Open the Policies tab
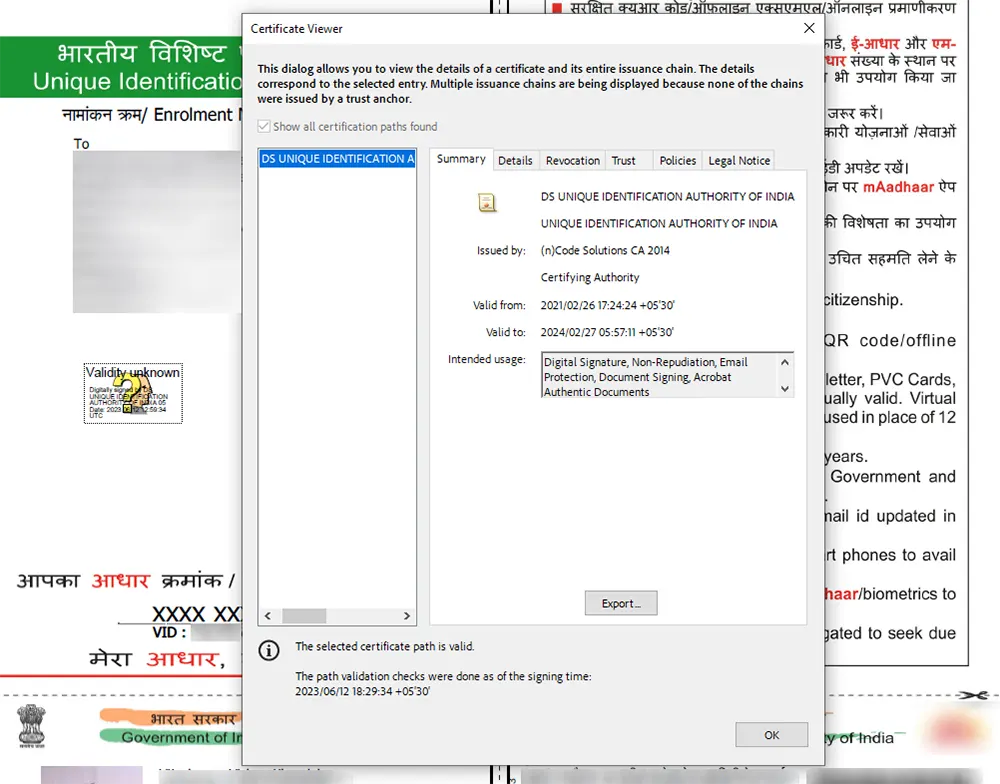Viewport: 1000px width, 784px height. [677, 161]
